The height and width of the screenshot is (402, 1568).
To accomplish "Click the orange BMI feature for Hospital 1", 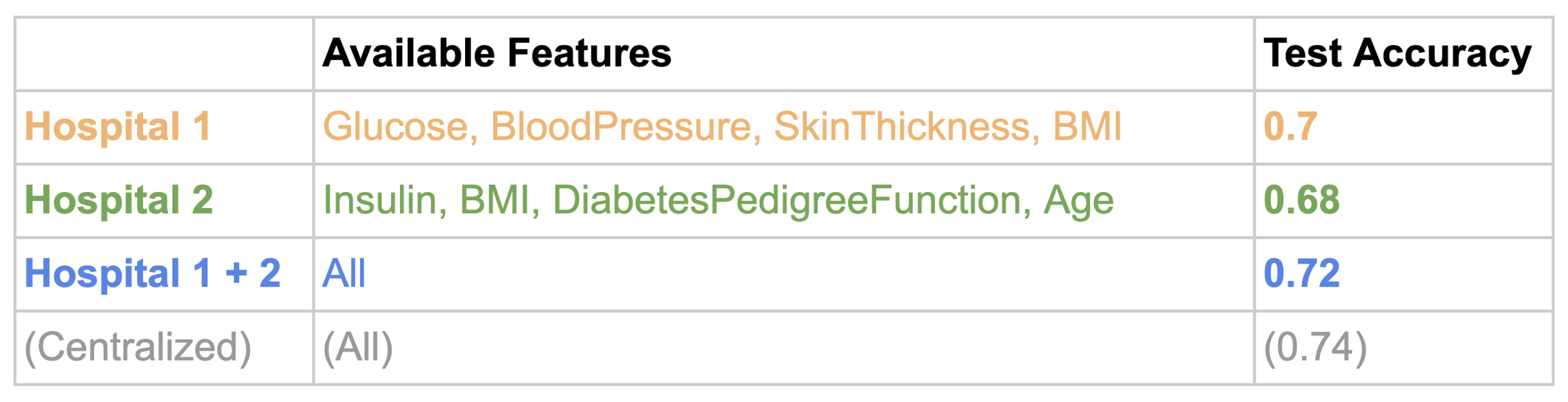I will [1087, 126].
